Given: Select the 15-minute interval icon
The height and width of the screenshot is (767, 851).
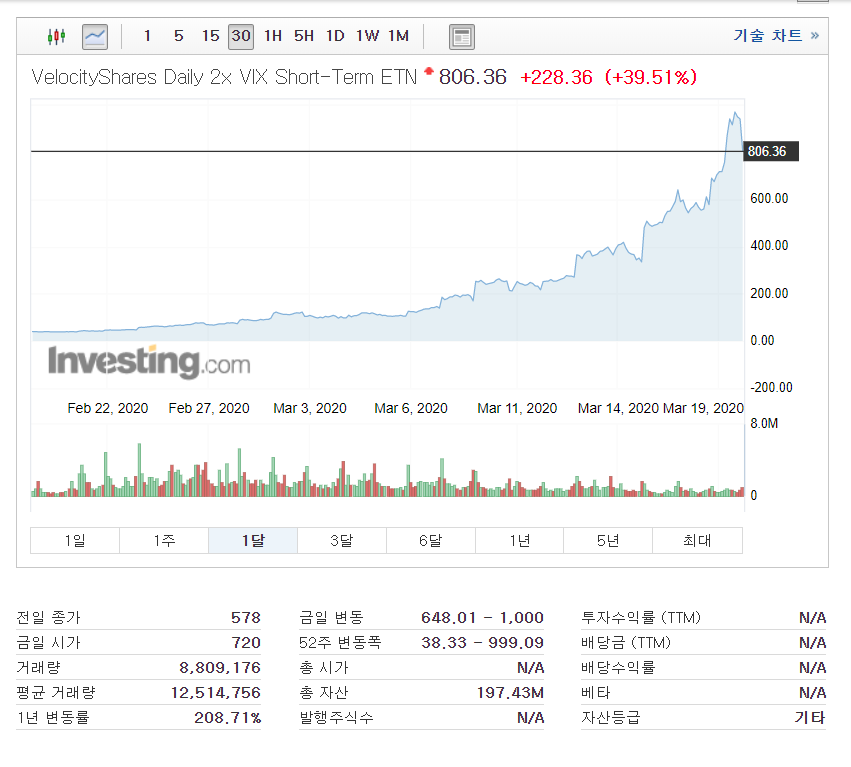Looking at the screenshot, I should click(209, 35).
